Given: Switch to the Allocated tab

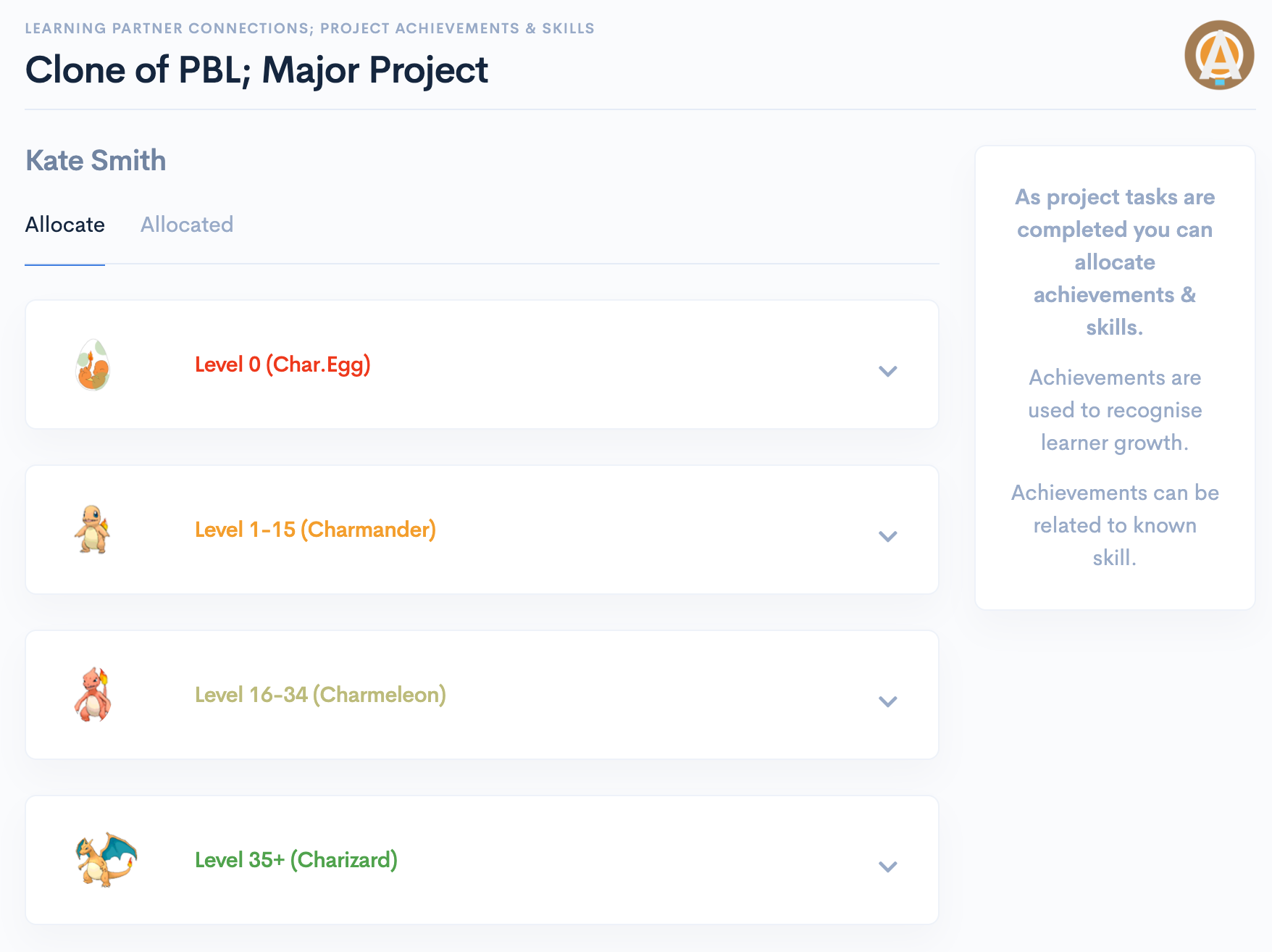Looking at the screenshot, I should coord(187,225).
